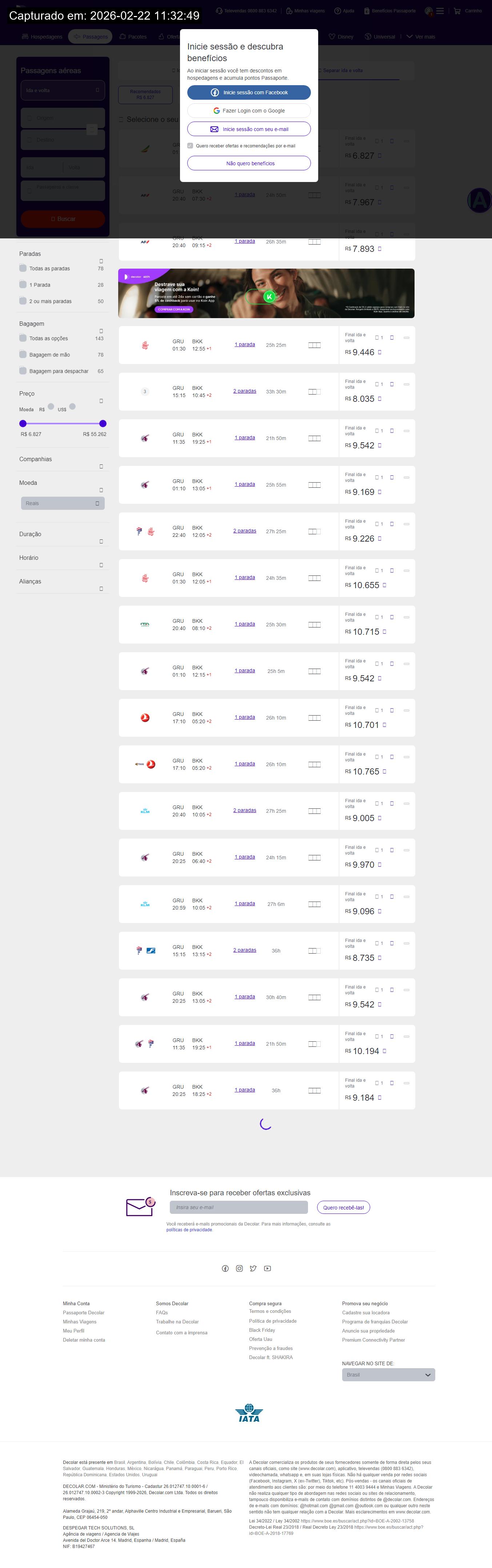Click the right handle of price slider
492x1568 pixels.
click(103, 423)
